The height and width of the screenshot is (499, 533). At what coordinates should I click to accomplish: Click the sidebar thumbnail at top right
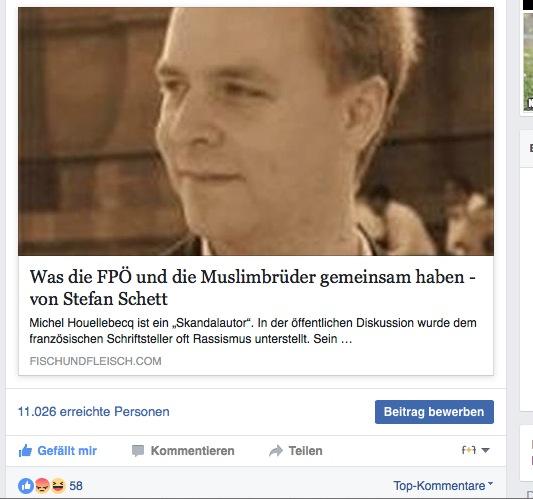(528, 62)
